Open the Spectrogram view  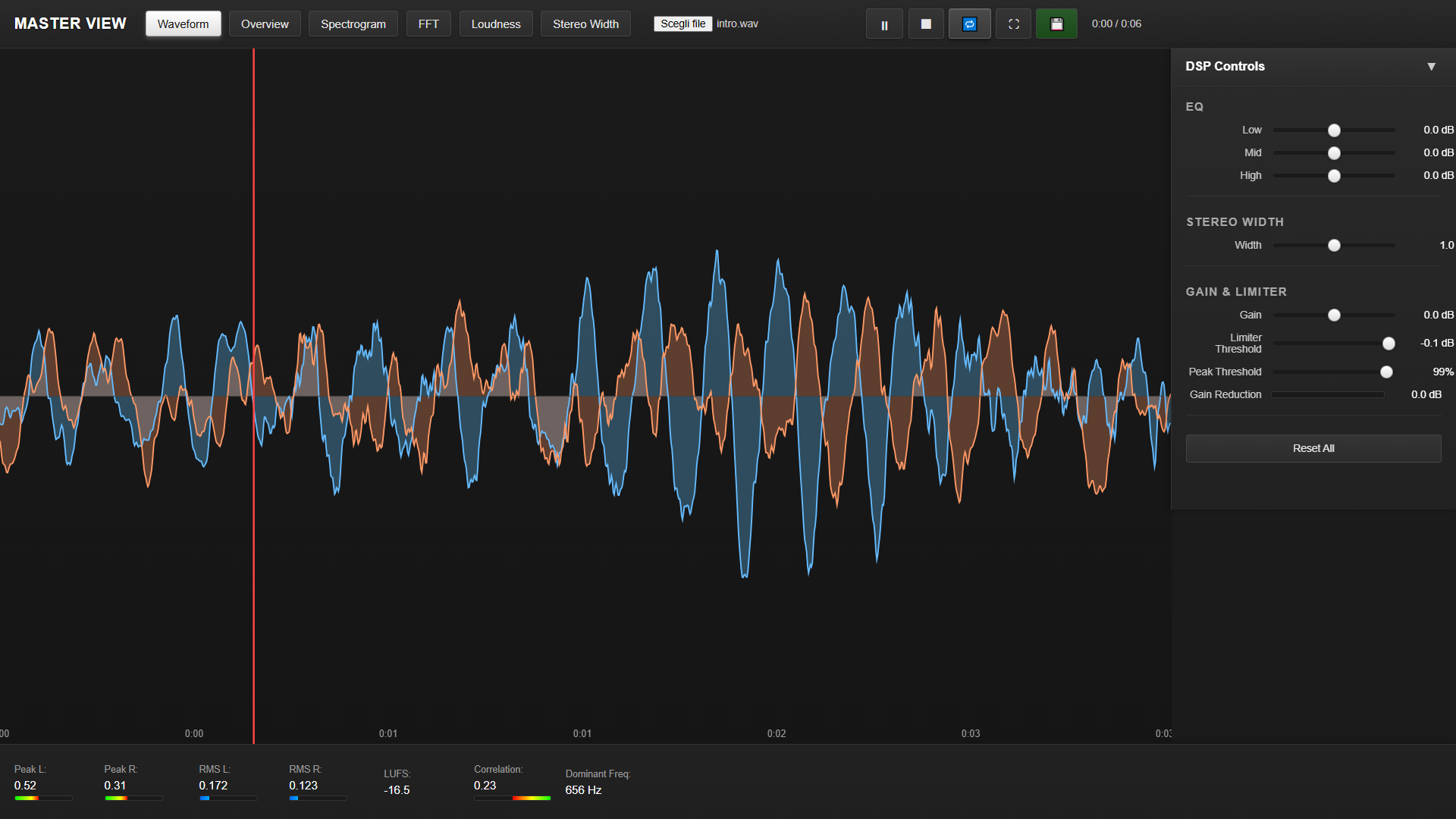click(353, 24)
